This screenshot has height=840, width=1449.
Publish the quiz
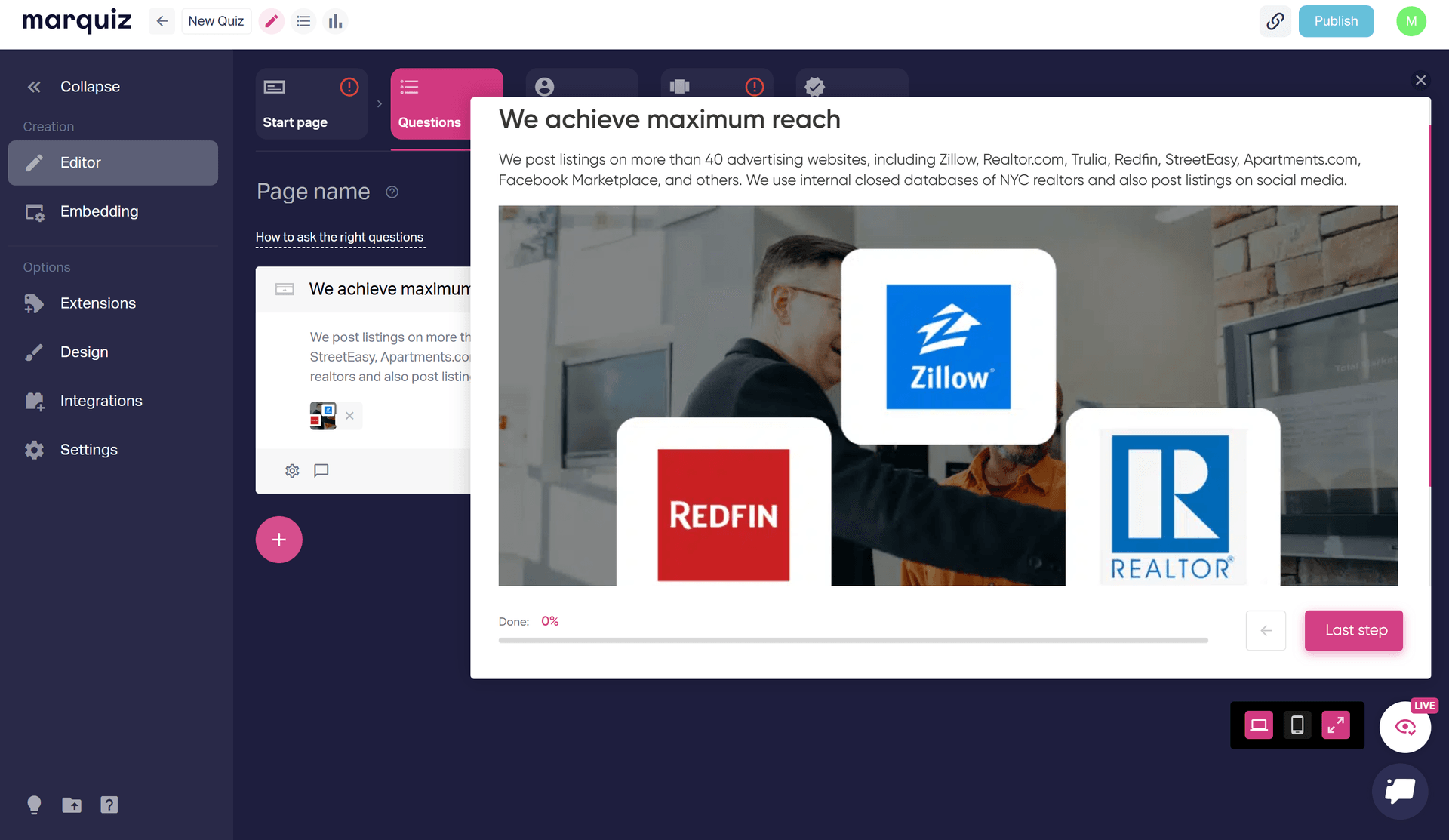1336,21
